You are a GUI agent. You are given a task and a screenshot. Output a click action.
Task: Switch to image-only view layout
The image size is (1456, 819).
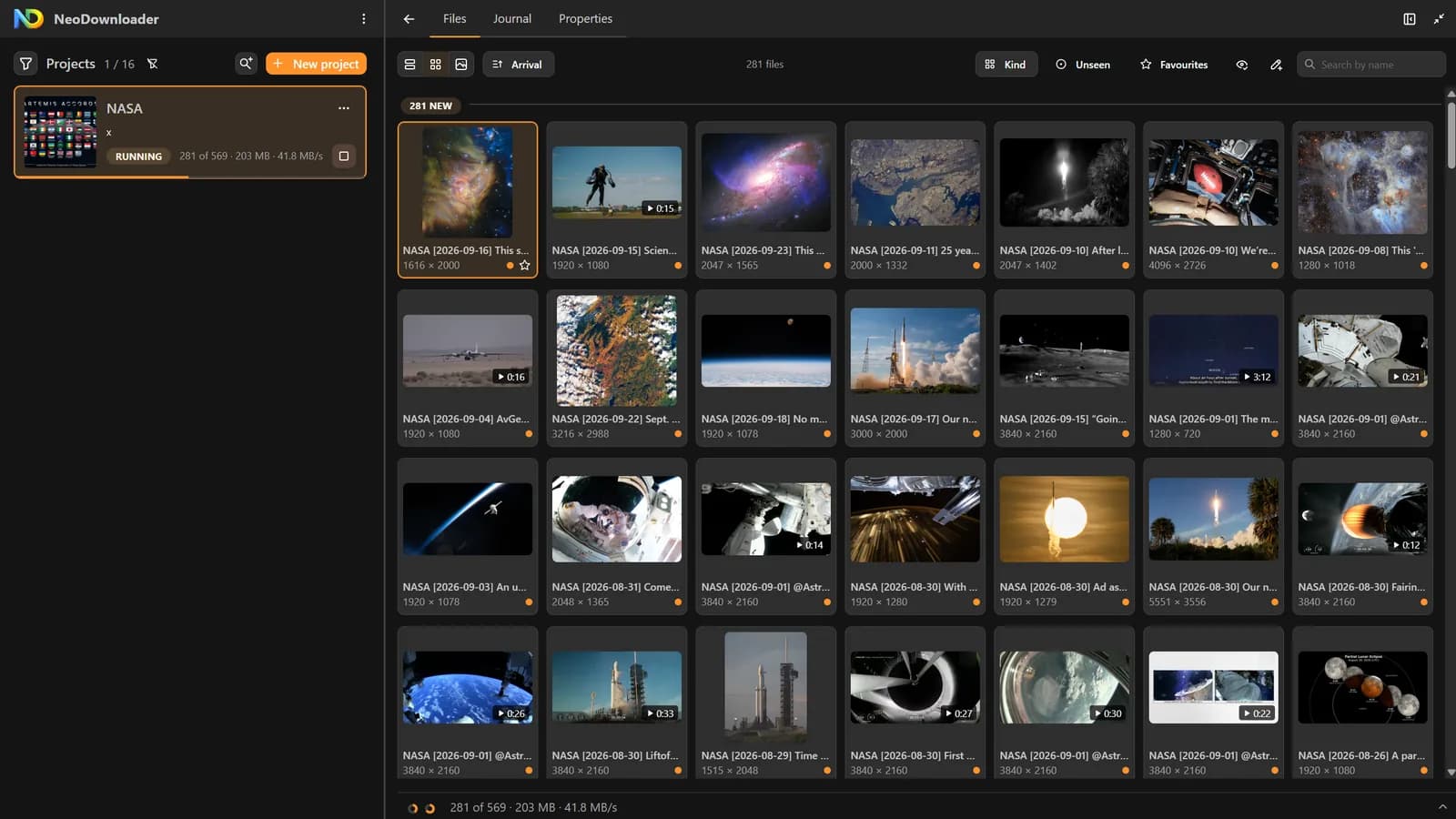tap(461, 65)
